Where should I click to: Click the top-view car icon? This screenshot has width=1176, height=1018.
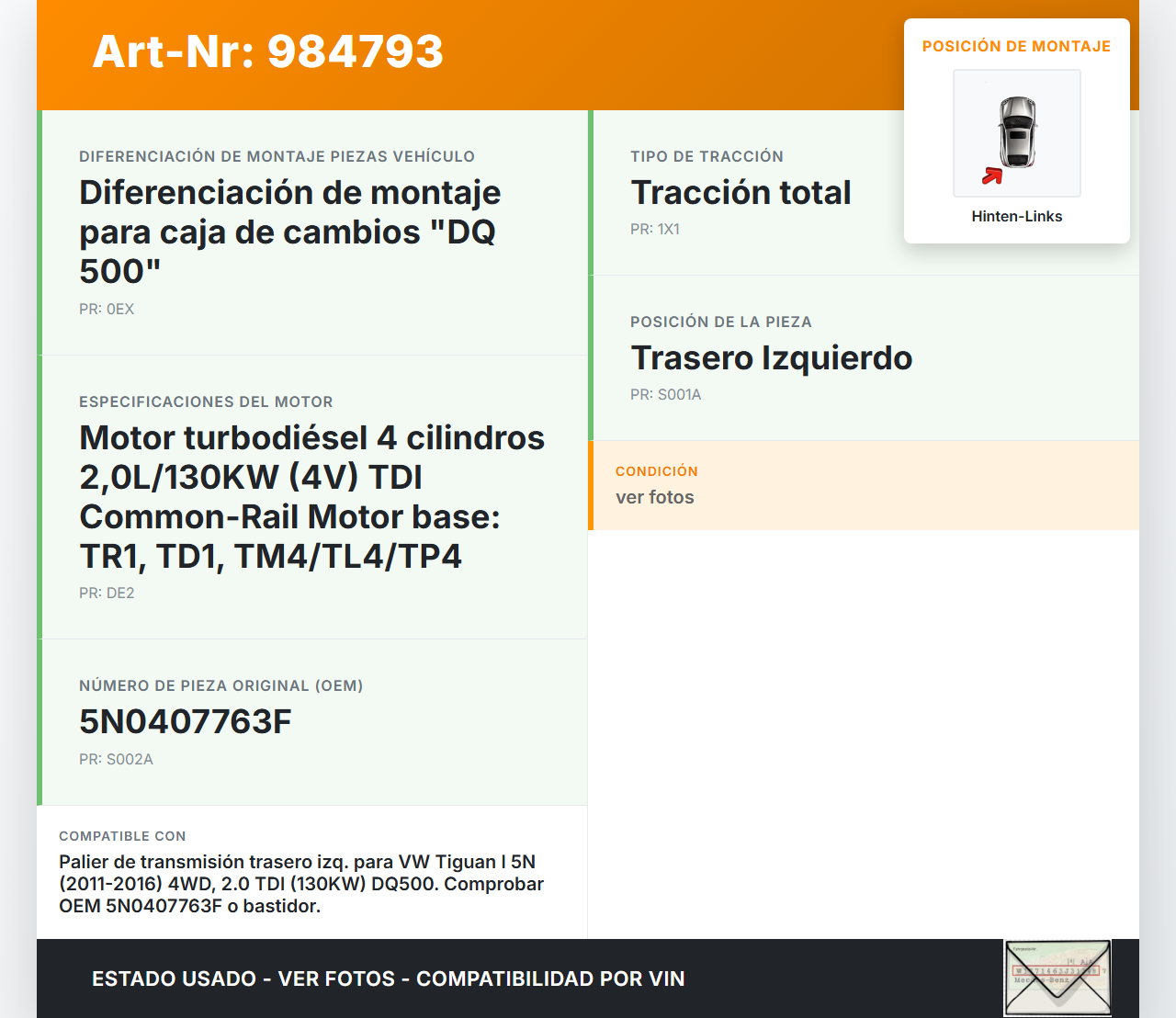[x=1017, y=131]
